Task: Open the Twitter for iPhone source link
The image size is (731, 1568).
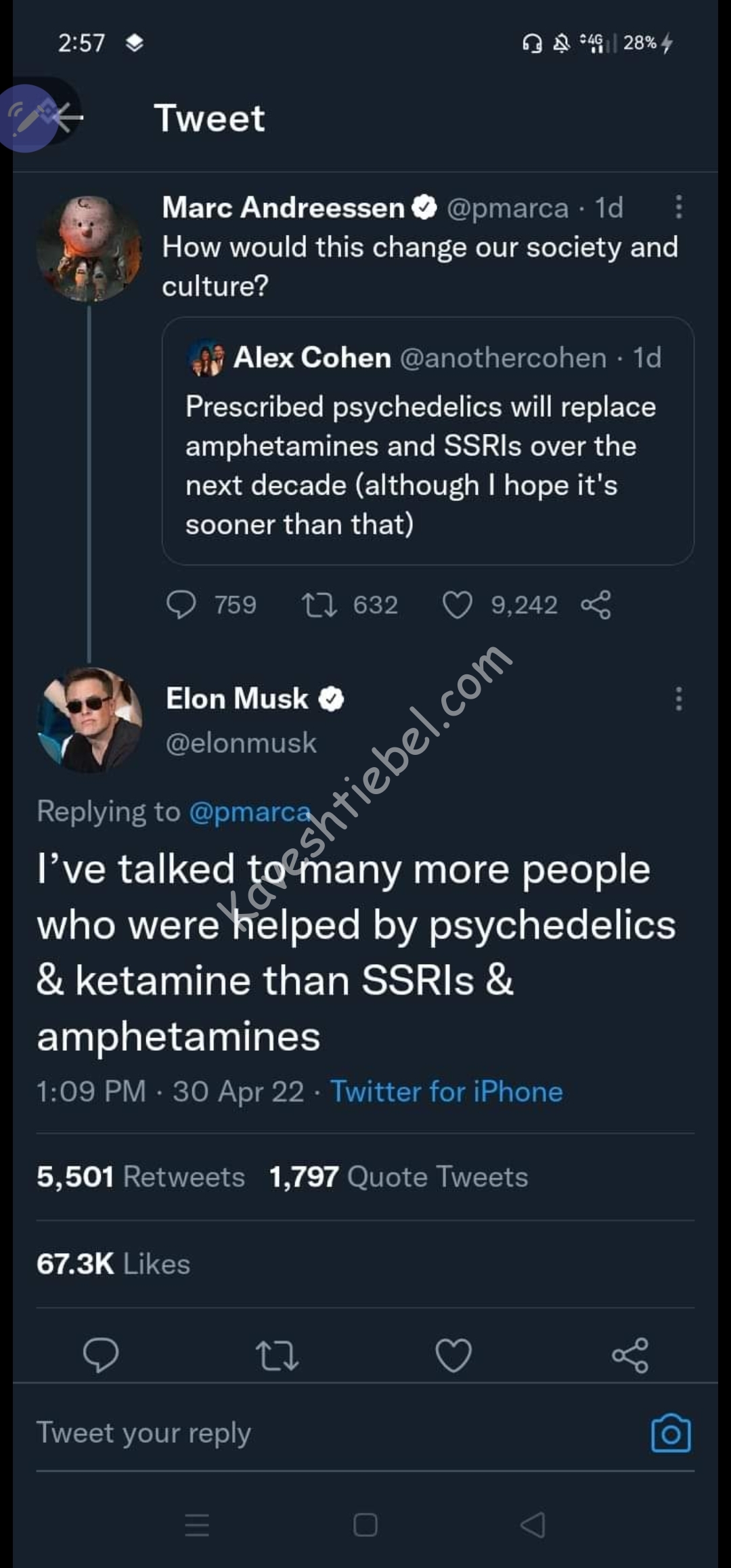Action: point(446,1091)
